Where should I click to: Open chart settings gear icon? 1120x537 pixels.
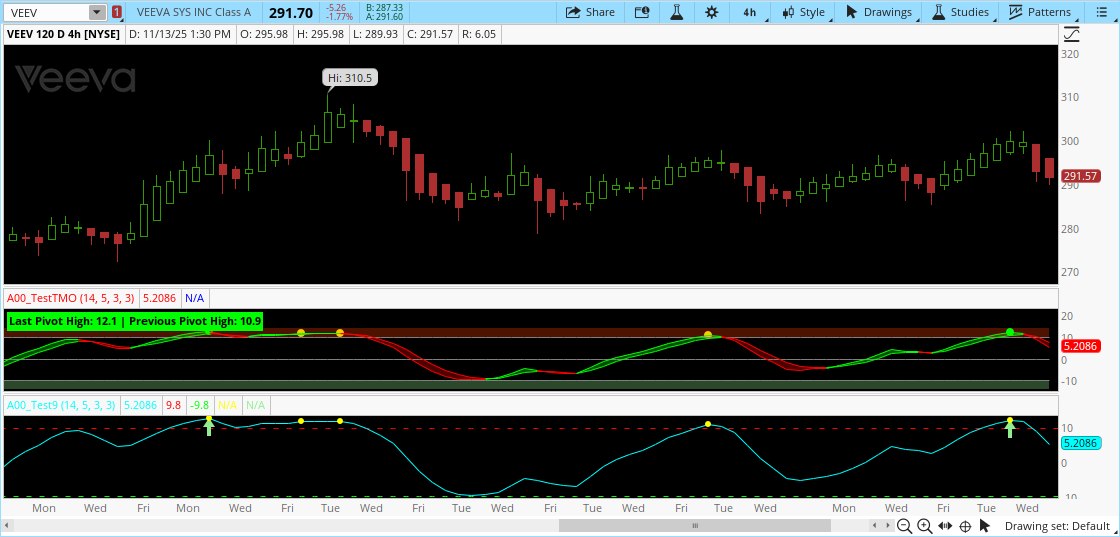pos(711,12)
